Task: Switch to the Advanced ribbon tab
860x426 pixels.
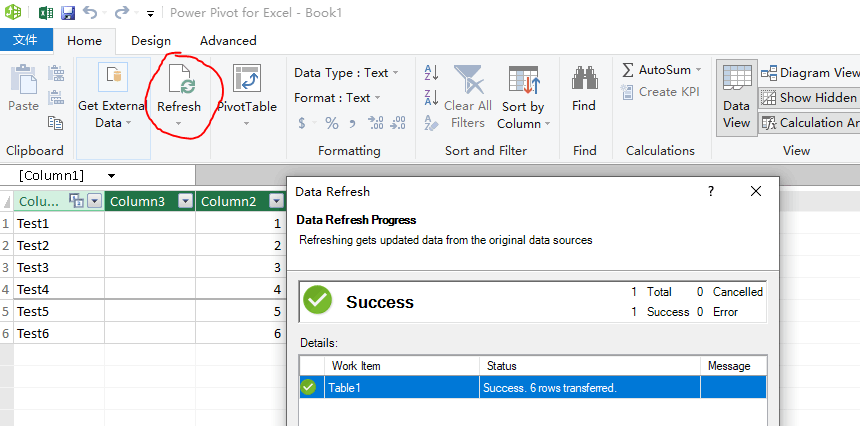Action: [228, 41]
